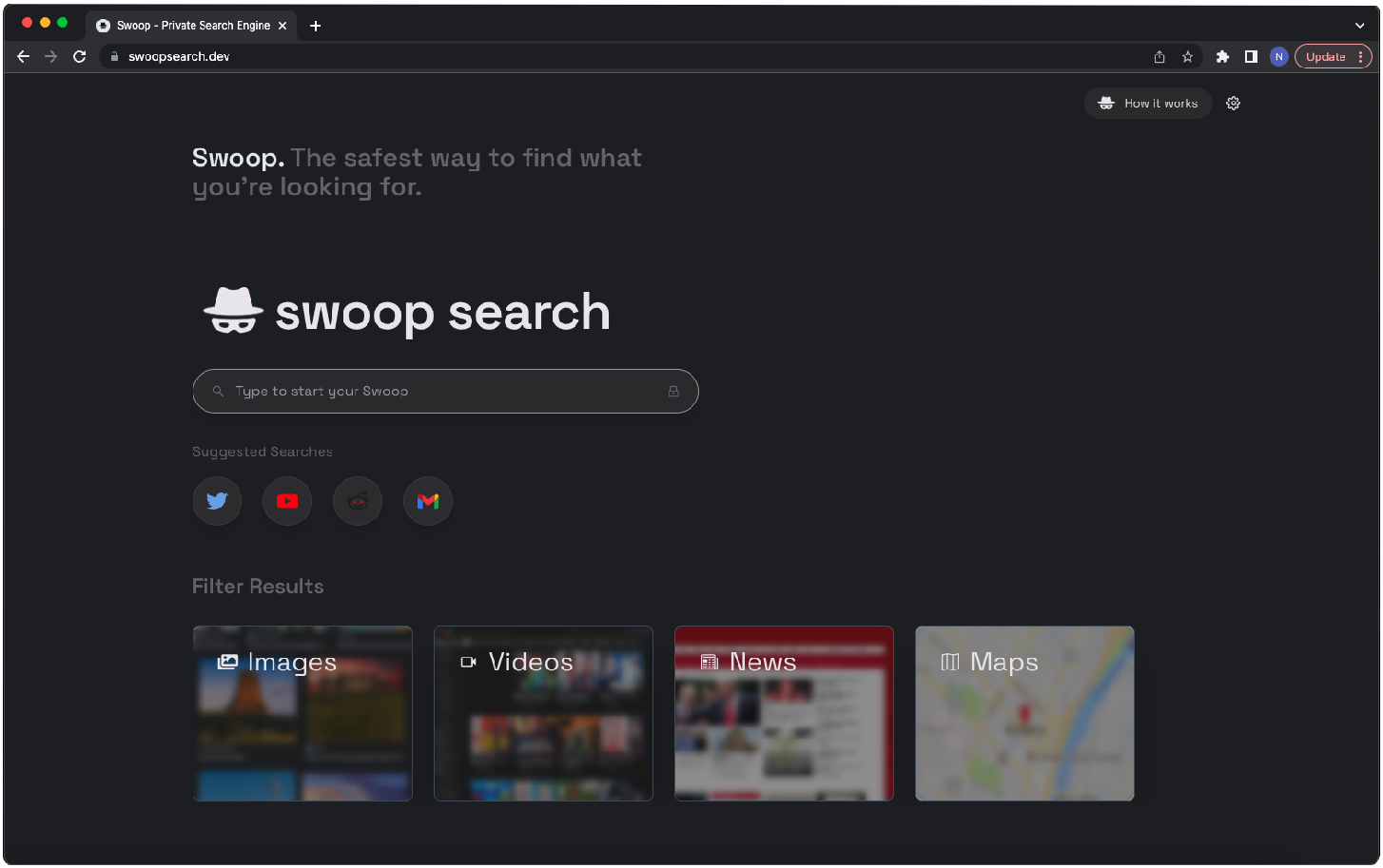1383x868 pixels.
Task: Click the Swoop. tagline heading
Action: pos(417,172)
